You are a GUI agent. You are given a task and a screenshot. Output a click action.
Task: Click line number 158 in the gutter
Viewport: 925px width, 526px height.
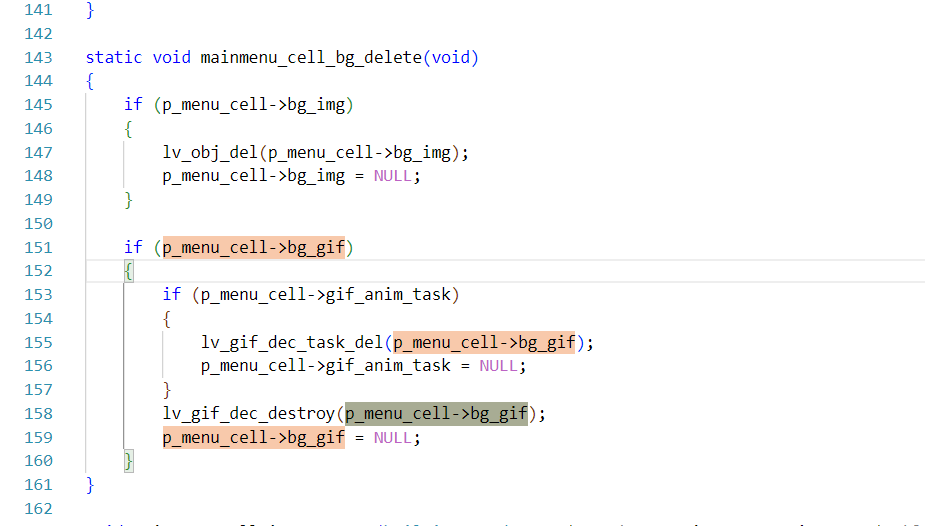tap(37, 414)
